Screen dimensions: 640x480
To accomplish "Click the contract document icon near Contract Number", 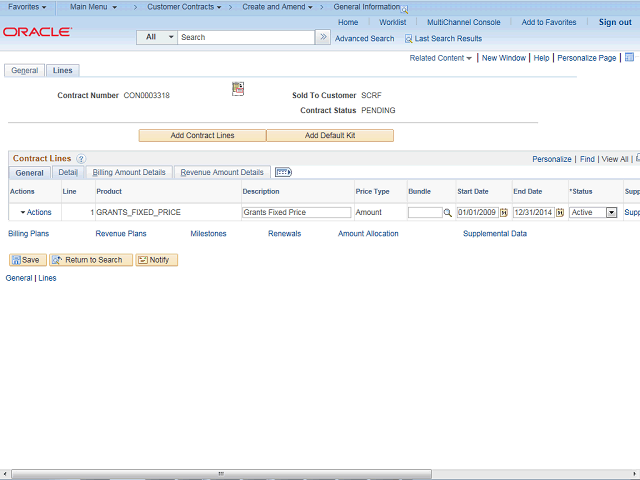I will pyautogui.click(x=238, y=89).
